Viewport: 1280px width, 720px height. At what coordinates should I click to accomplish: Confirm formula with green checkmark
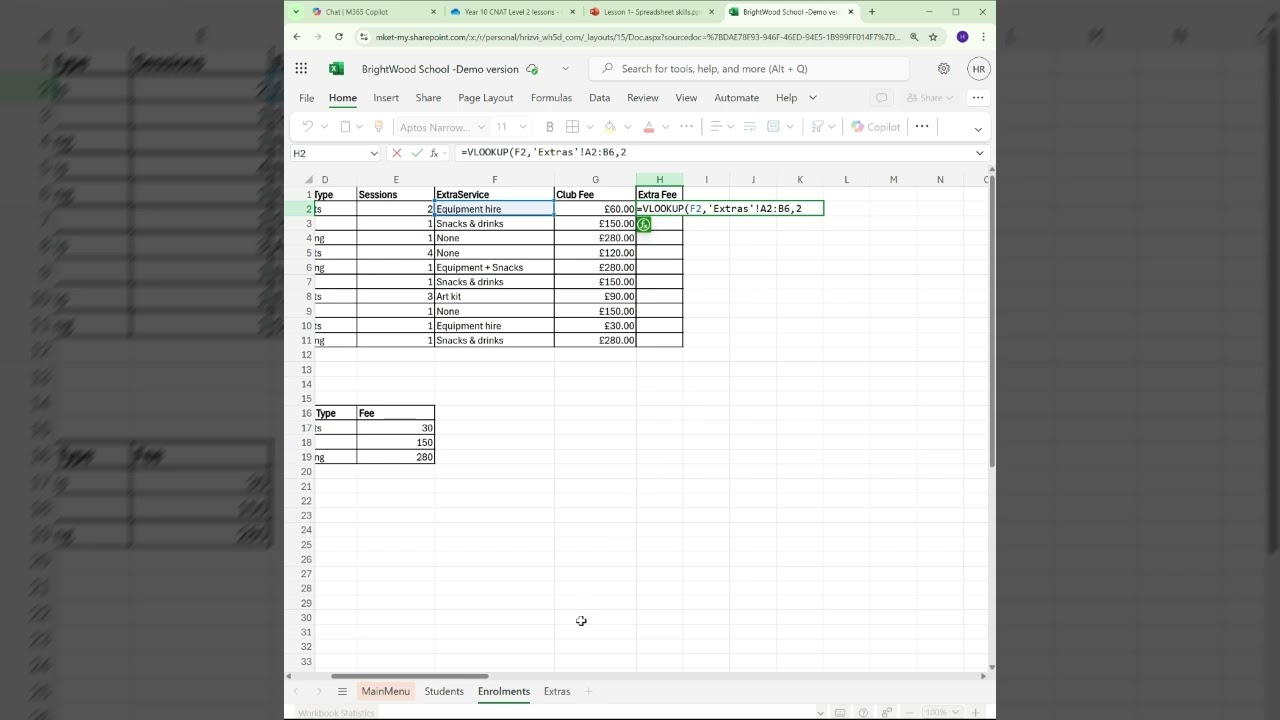tap(416, 153)
